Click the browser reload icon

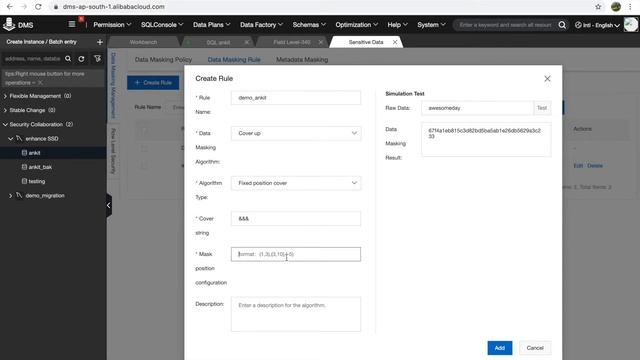pyautogui.click(x=38, y=7)
